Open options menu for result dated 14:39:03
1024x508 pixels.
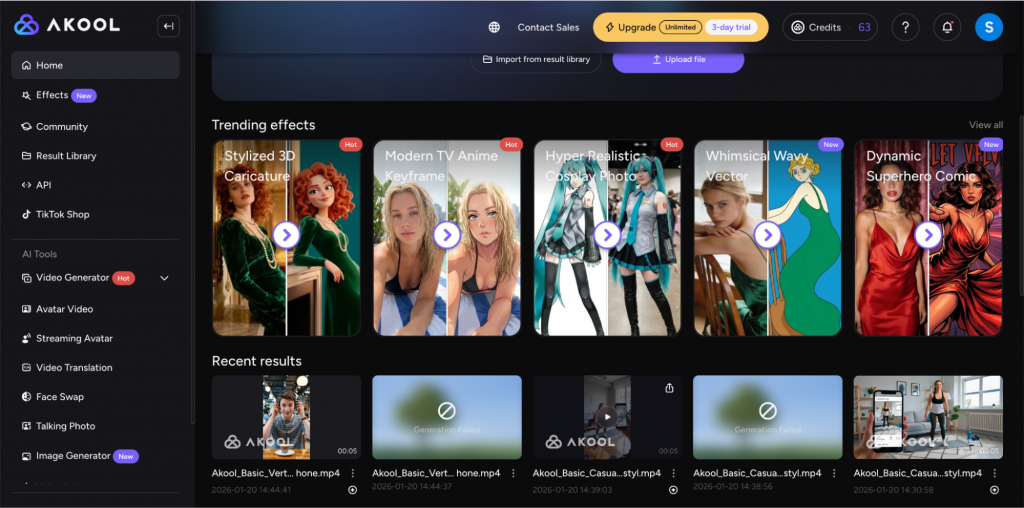tap(673, 473)
